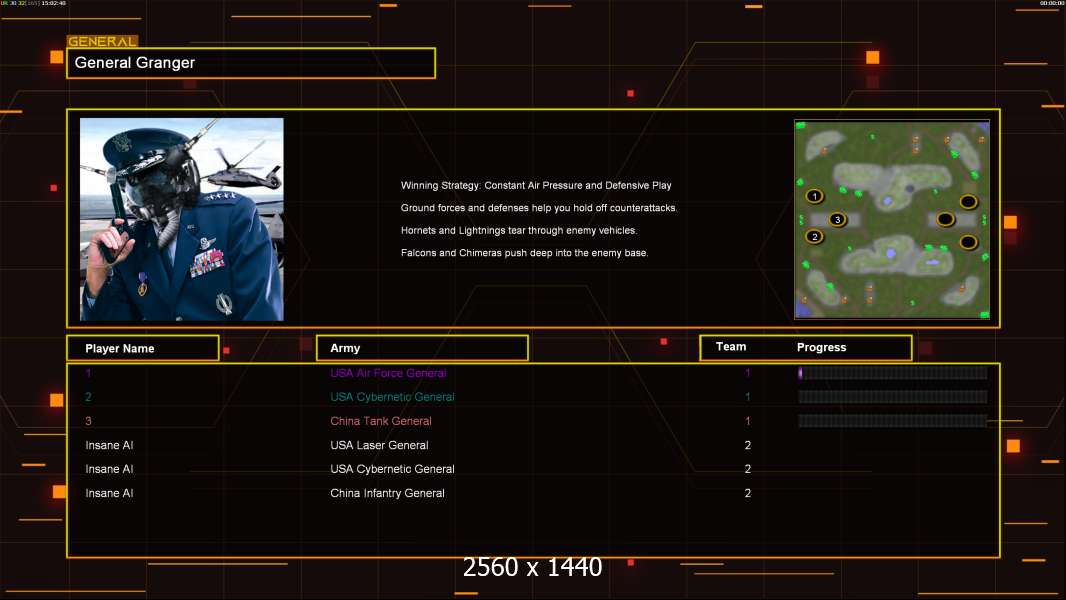The height and width of the screenshot is (600, 1066).
Task: Click the 'Ground forces and defenses' strategy line
Action: (538, 208)
